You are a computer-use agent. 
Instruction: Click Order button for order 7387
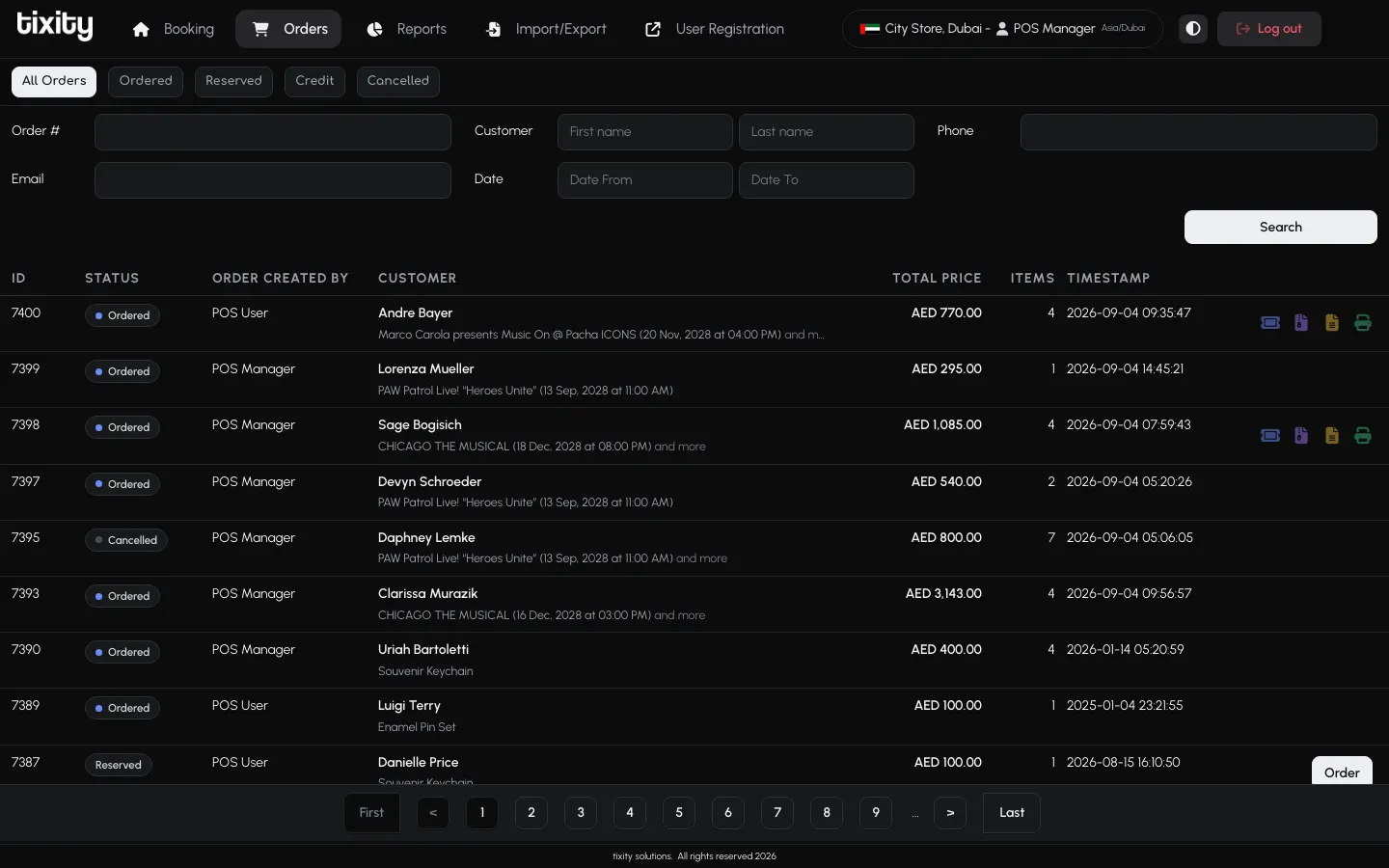[1342, 772]
